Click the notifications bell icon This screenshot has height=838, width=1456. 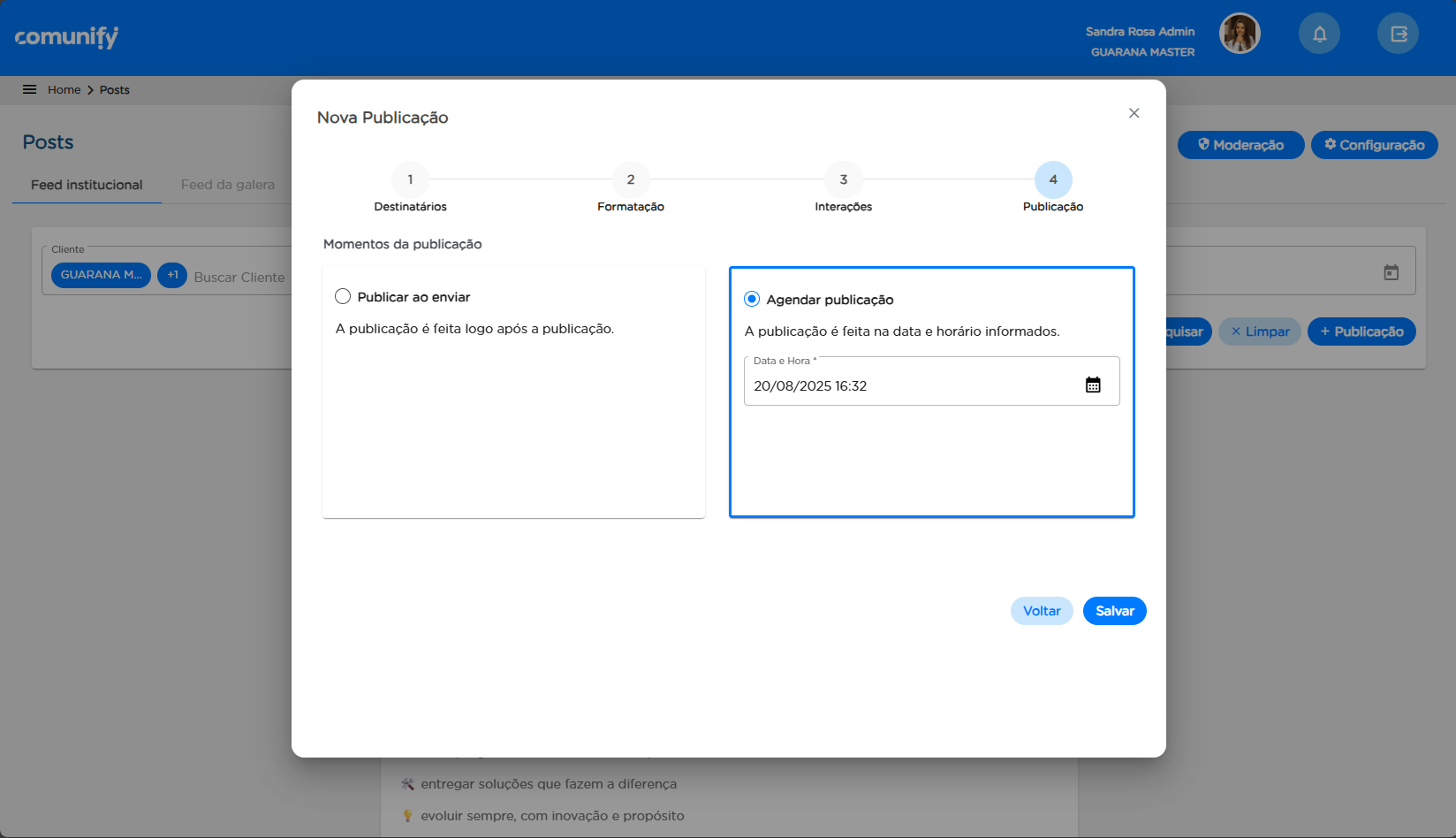[x=1319, y=34]
